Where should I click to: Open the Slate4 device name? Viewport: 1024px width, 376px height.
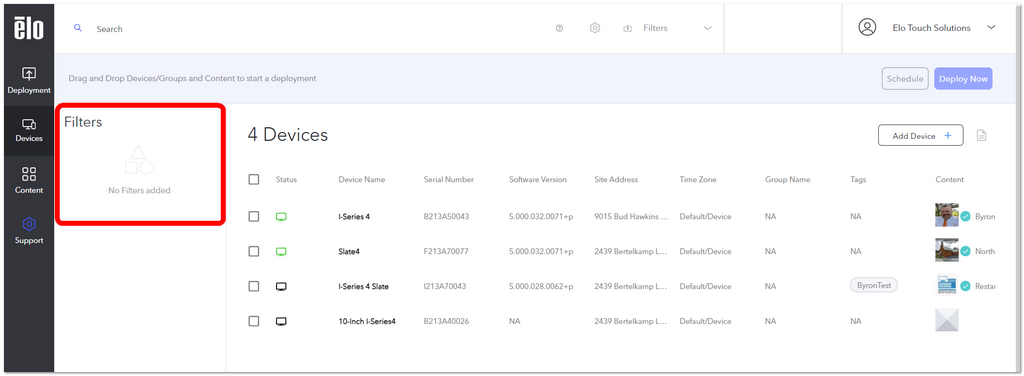pos(349,251)
